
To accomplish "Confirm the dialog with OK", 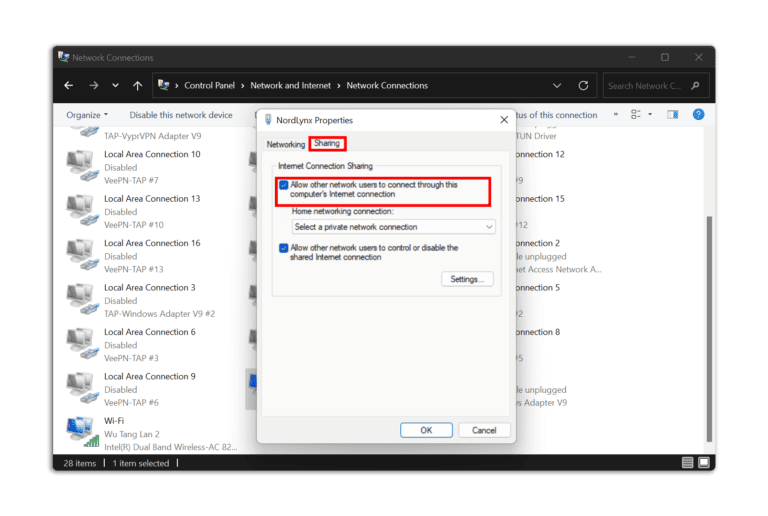I will 426,430.
